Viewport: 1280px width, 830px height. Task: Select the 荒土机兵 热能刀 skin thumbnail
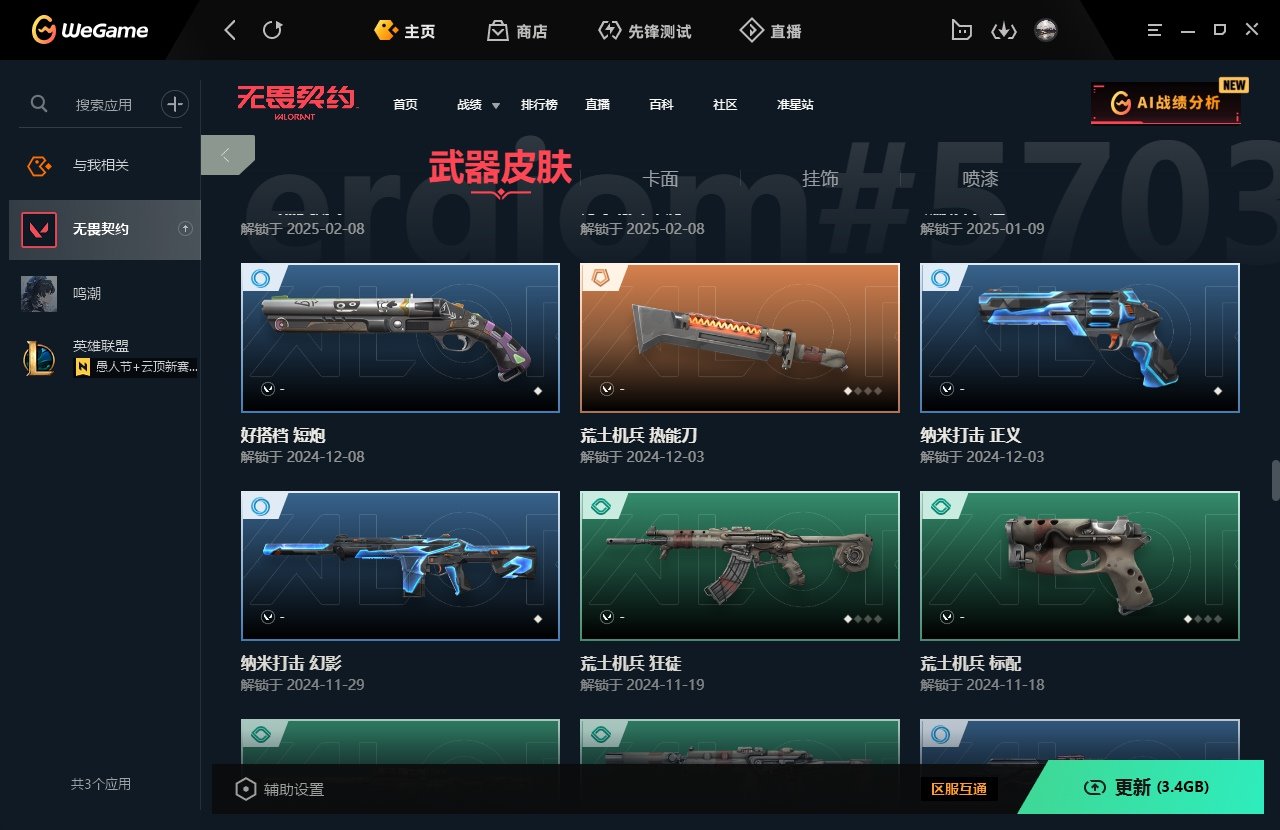click(740, 338)
